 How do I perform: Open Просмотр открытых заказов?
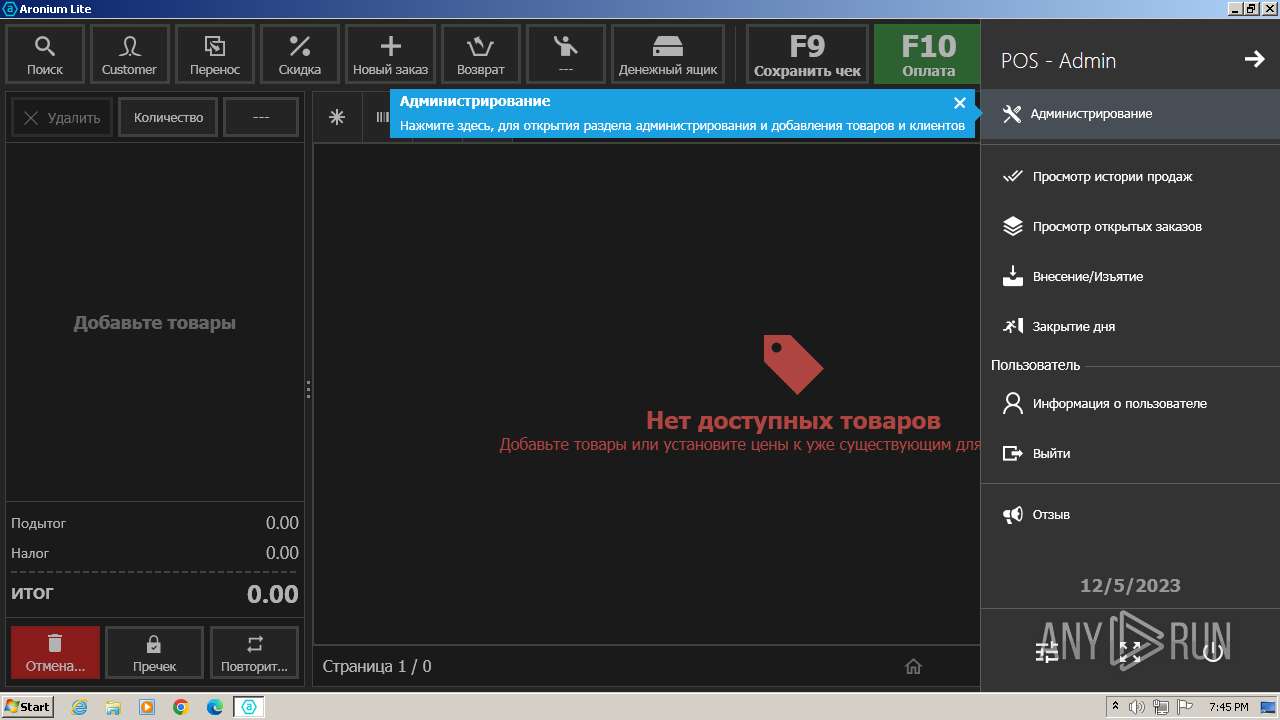point(1130,227)
